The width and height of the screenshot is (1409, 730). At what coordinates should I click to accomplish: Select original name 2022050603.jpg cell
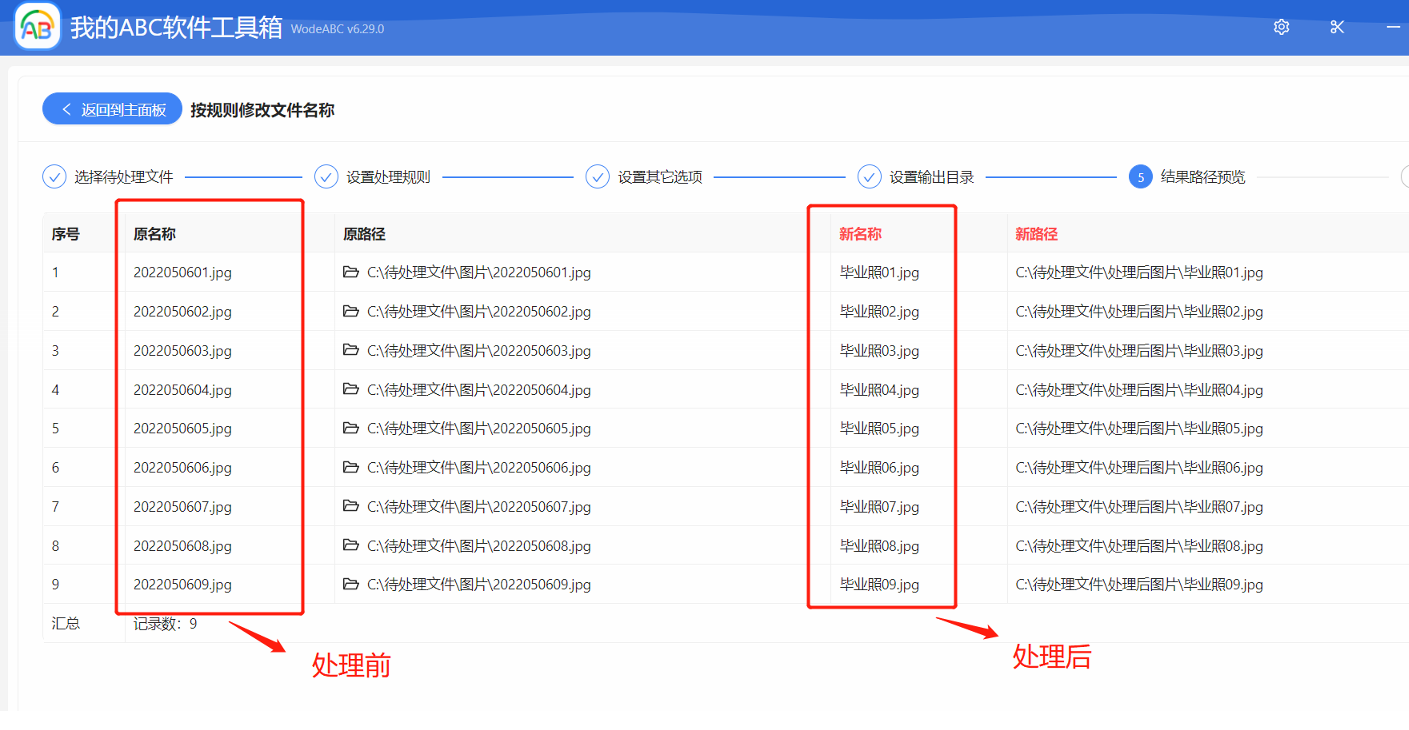point(182,350)
